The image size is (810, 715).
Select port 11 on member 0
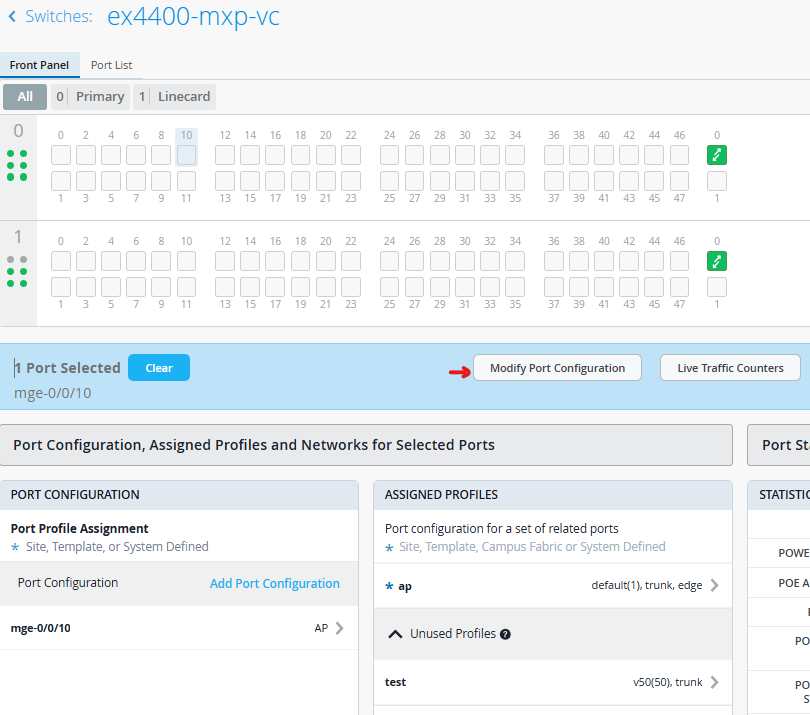point(186,181)
